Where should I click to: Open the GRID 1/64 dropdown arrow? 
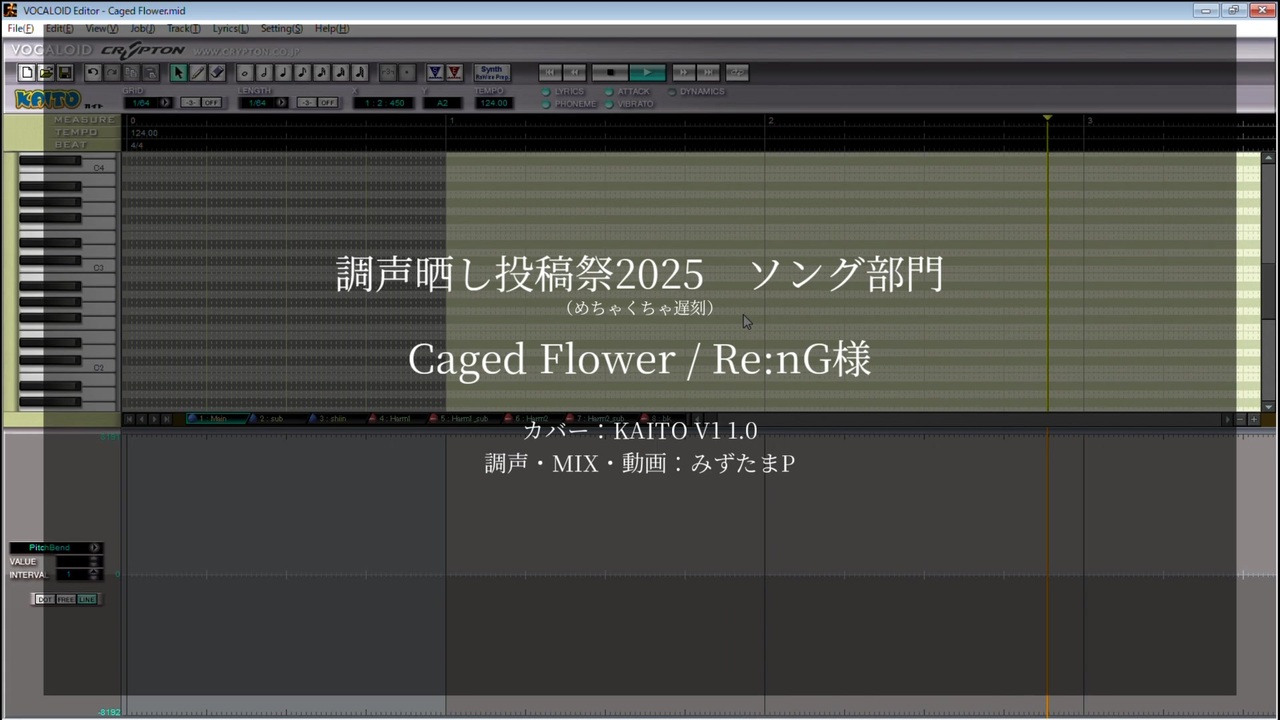tap(165, 102)
